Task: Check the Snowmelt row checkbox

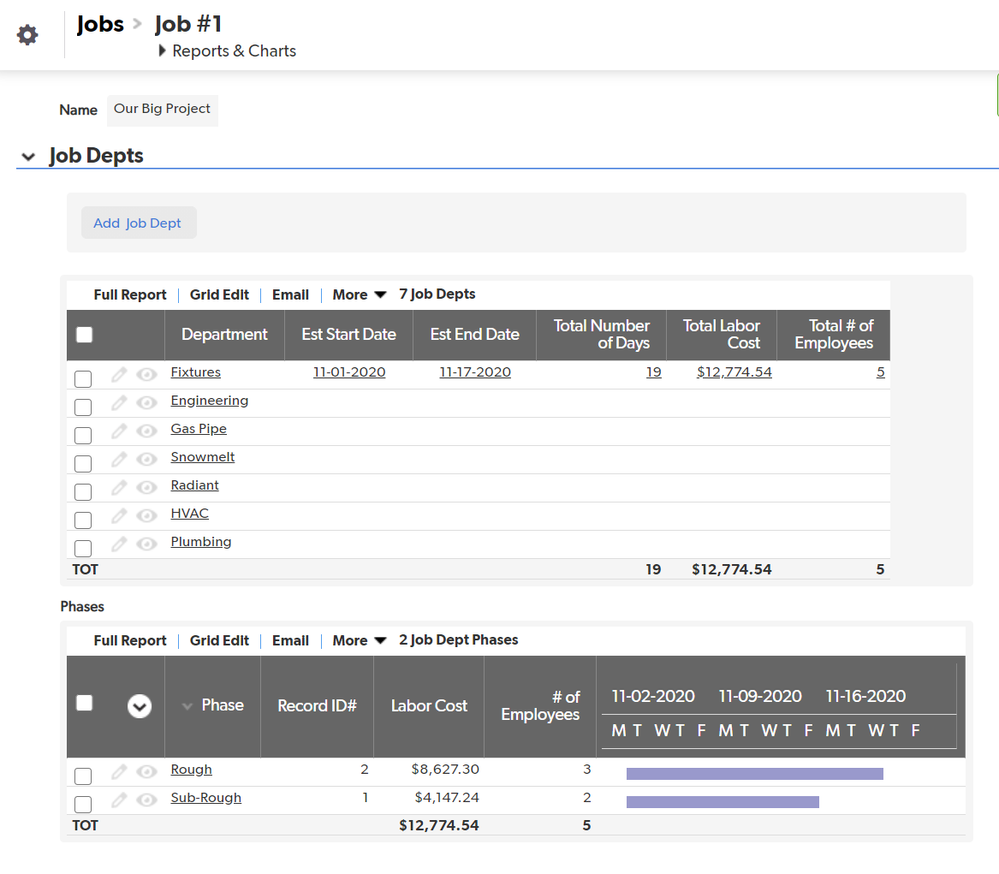Action: [83, 464]
